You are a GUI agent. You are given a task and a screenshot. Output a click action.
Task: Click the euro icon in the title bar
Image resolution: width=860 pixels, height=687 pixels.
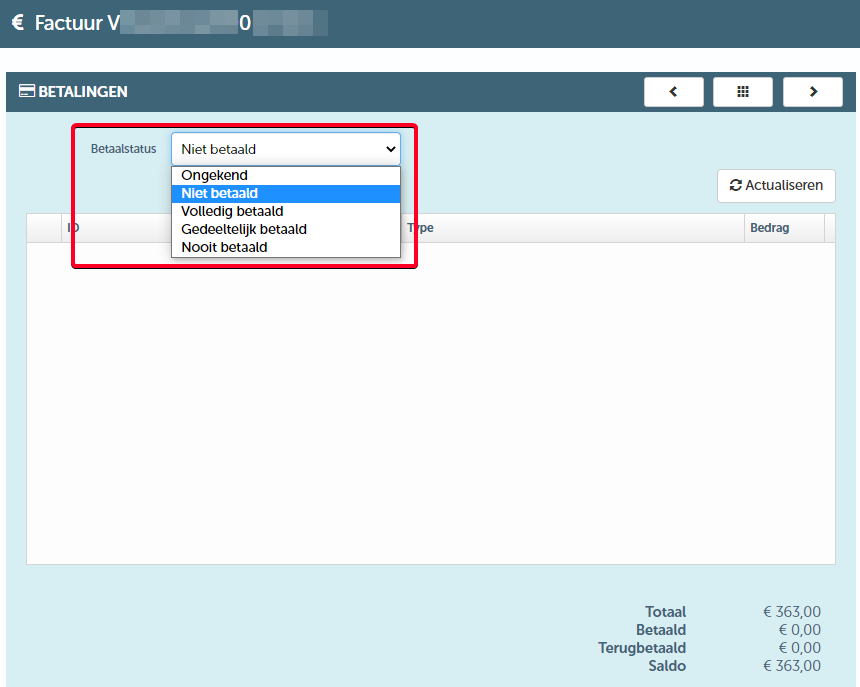tap(18, 22)
